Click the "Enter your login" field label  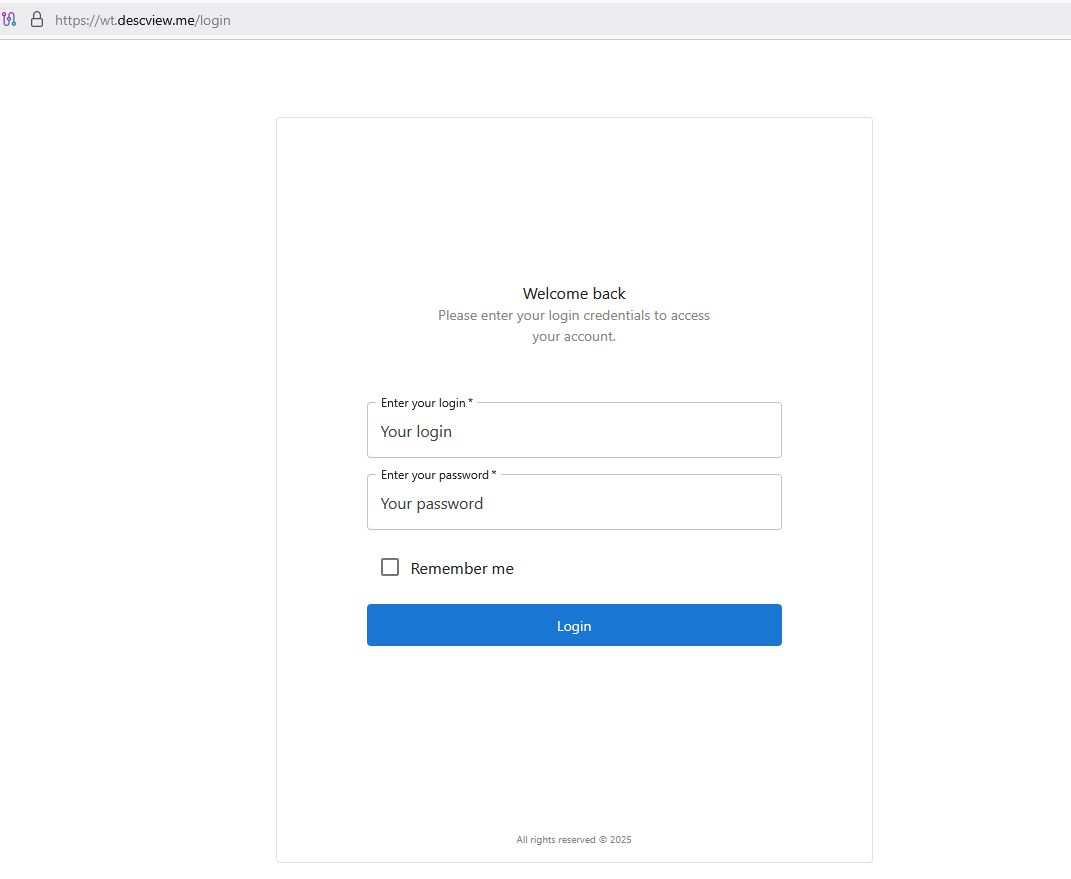423,403
